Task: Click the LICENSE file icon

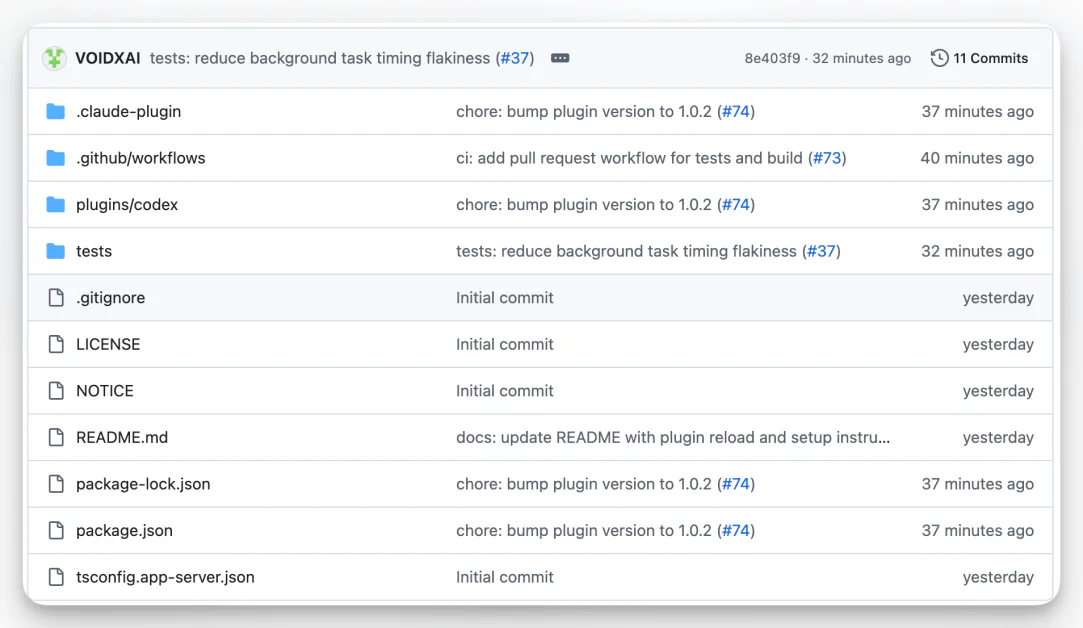Action: (56, 344)
